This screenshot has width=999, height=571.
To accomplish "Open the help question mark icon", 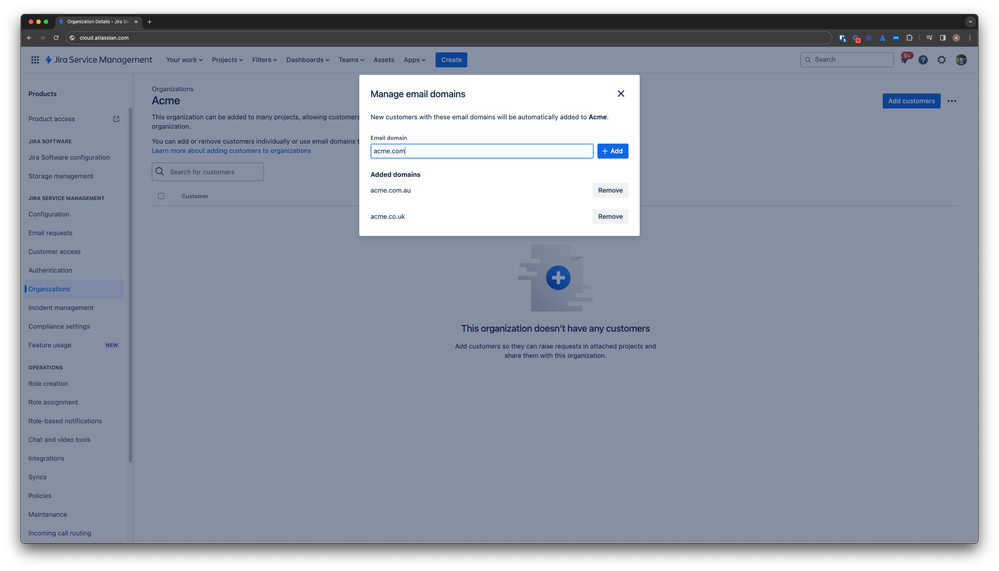I will coord(923,60).
